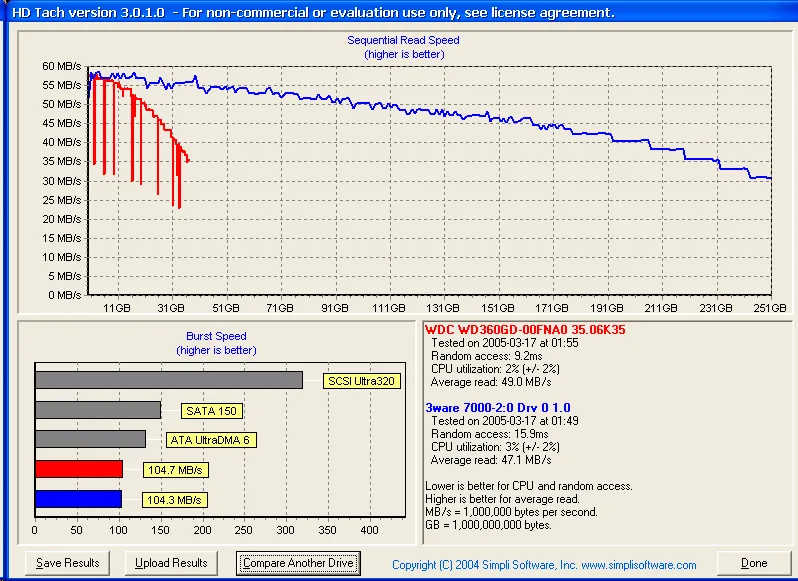The height and width of the screenshot is (581, 798).
Task: Select the WDC WD360GD drive heading
Action: coord(526,329)
